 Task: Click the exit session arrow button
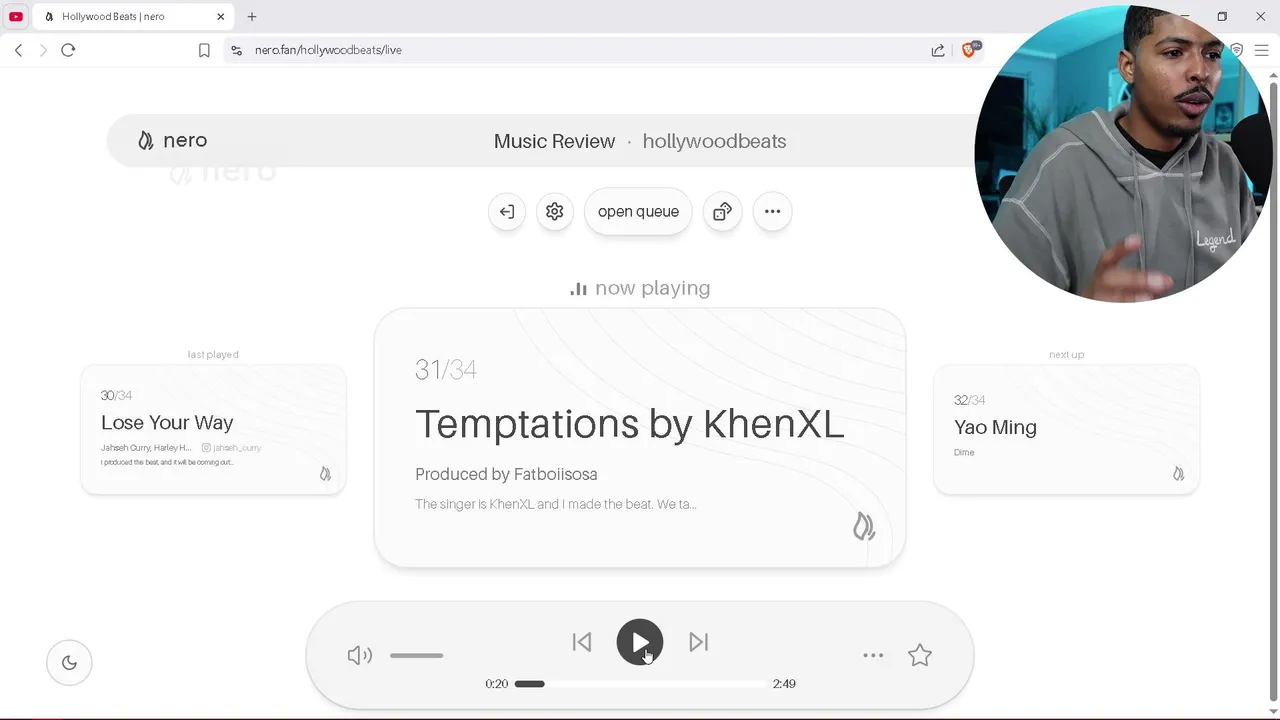coord(507,211)
